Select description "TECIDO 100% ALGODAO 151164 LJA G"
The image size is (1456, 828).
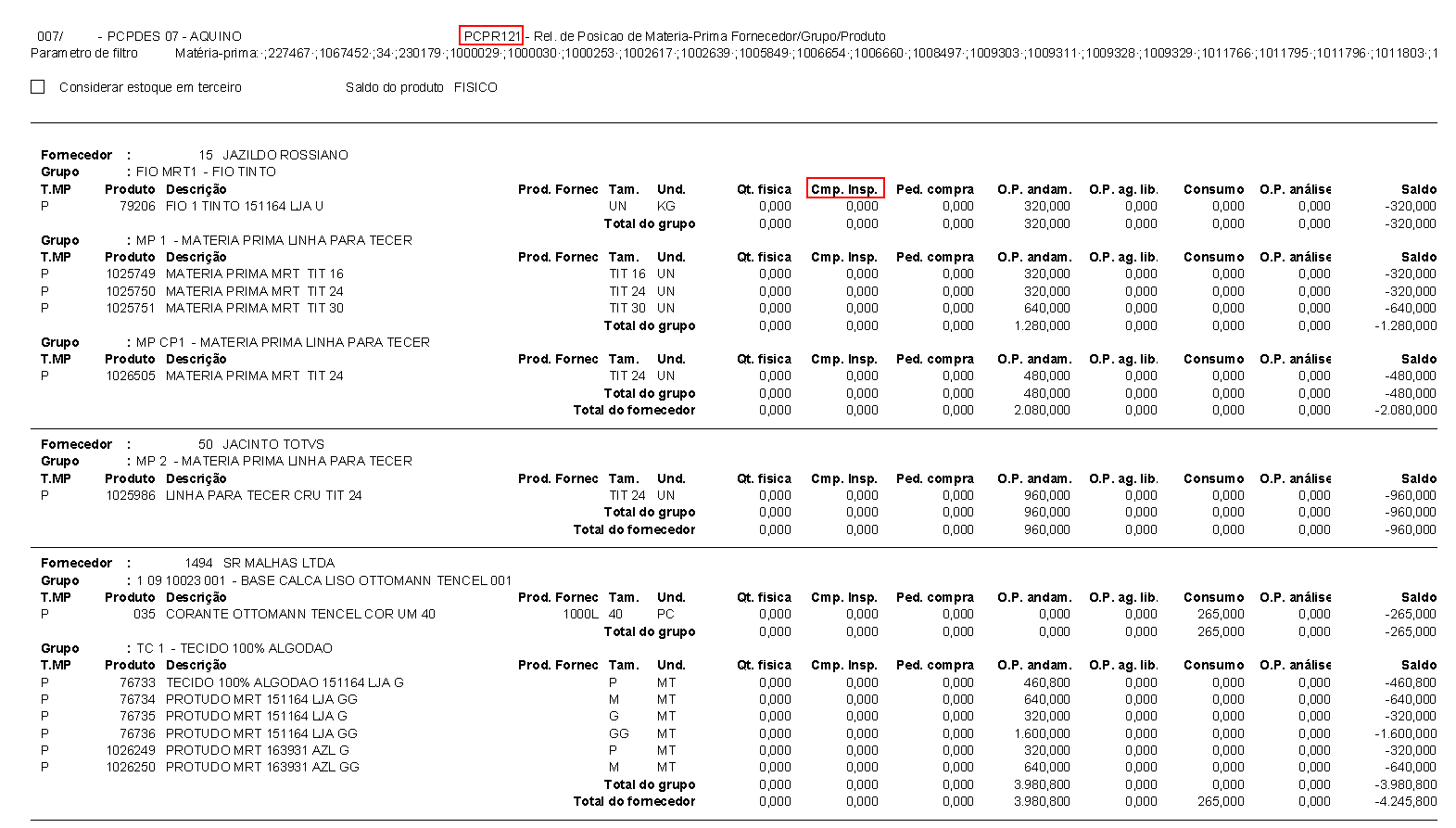click(285, 682)
